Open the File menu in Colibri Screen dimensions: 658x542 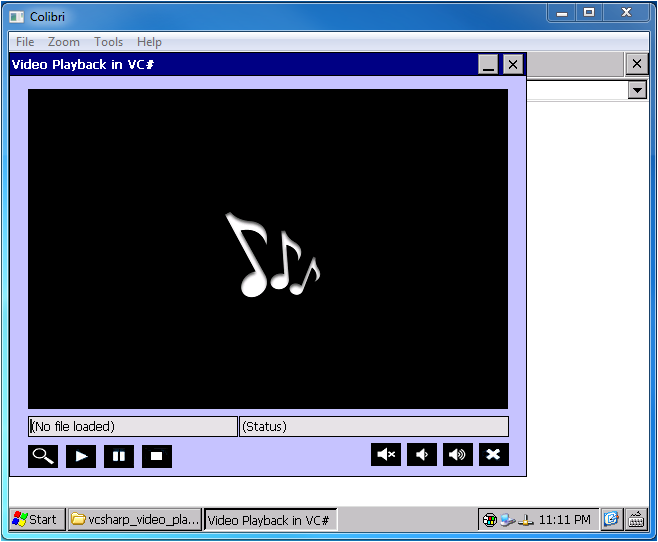[25, 42]
